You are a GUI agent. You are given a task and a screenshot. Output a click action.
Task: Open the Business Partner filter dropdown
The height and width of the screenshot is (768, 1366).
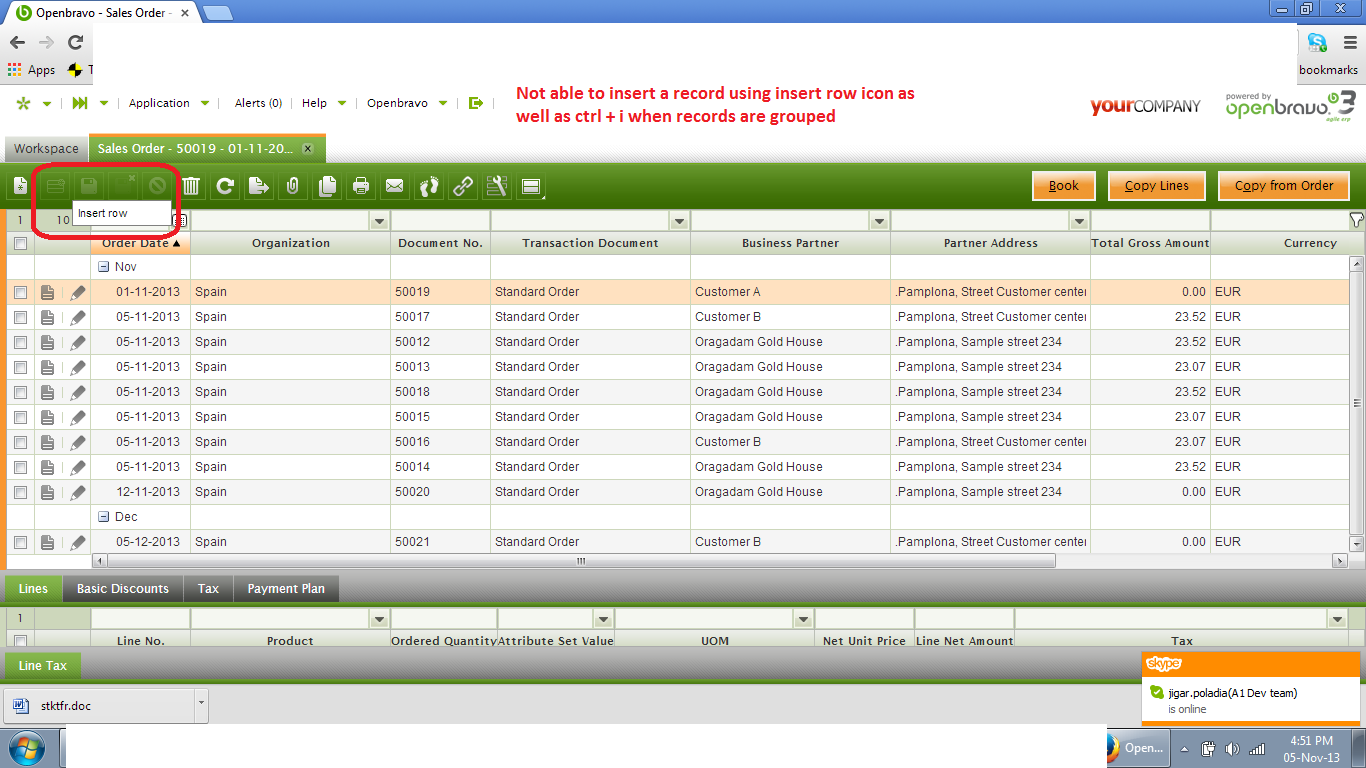[879, 221]
